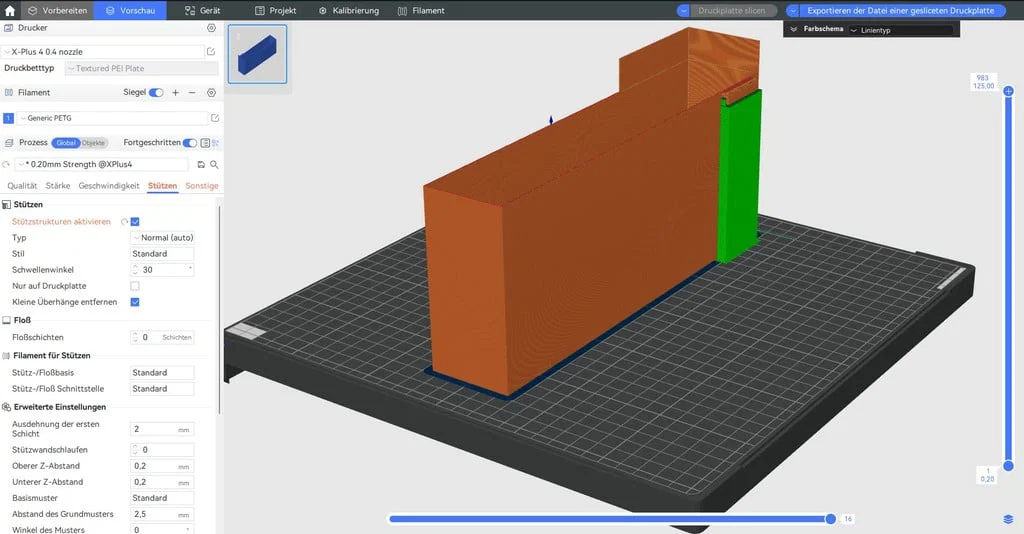
Task: Switch to the Geschwindigkeit settings tab
Action: pos(109,186)
